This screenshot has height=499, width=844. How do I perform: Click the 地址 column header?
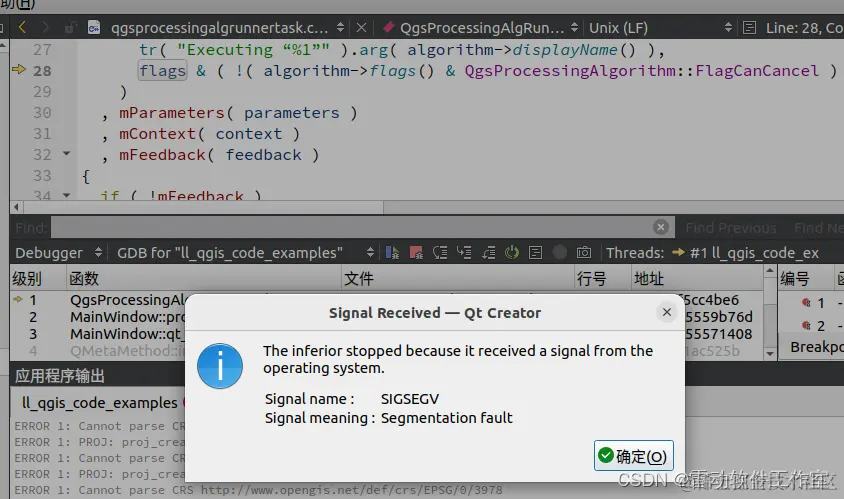[x=698, y=279]
